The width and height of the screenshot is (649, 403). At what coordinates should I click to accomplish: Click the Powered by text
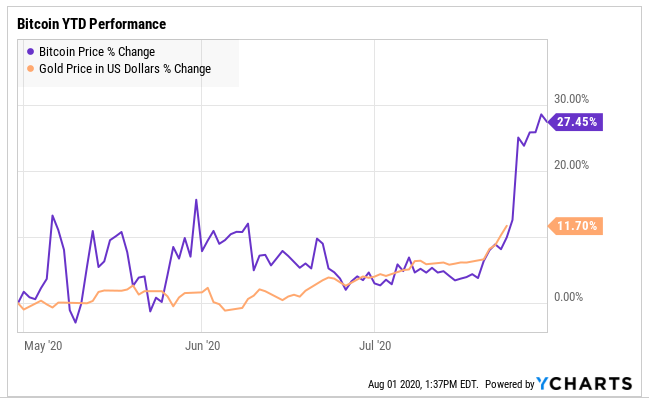tap(508, 384)
